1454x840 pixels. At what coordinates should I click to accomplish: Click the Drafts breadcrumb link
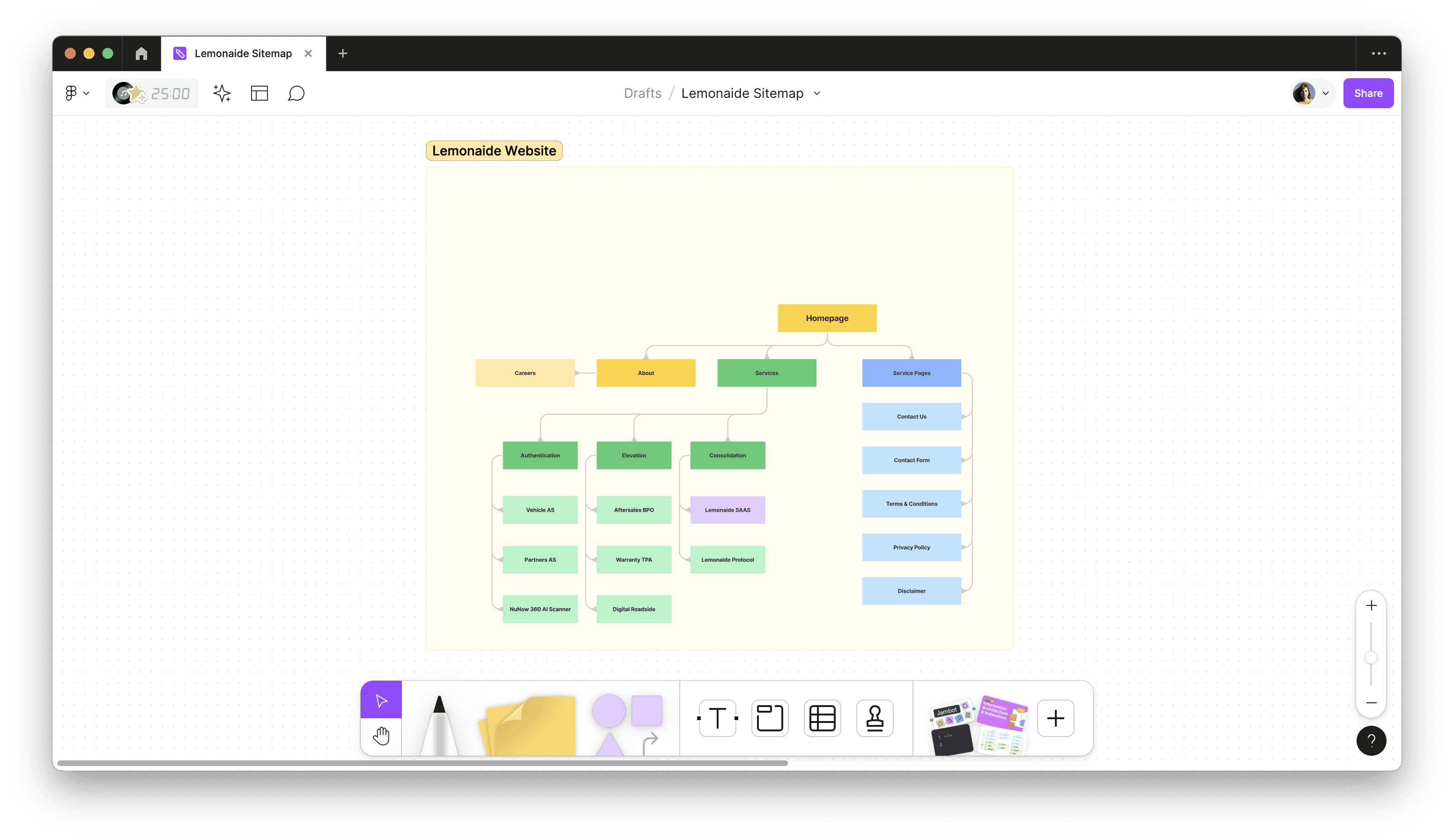[x=643, y=94]
